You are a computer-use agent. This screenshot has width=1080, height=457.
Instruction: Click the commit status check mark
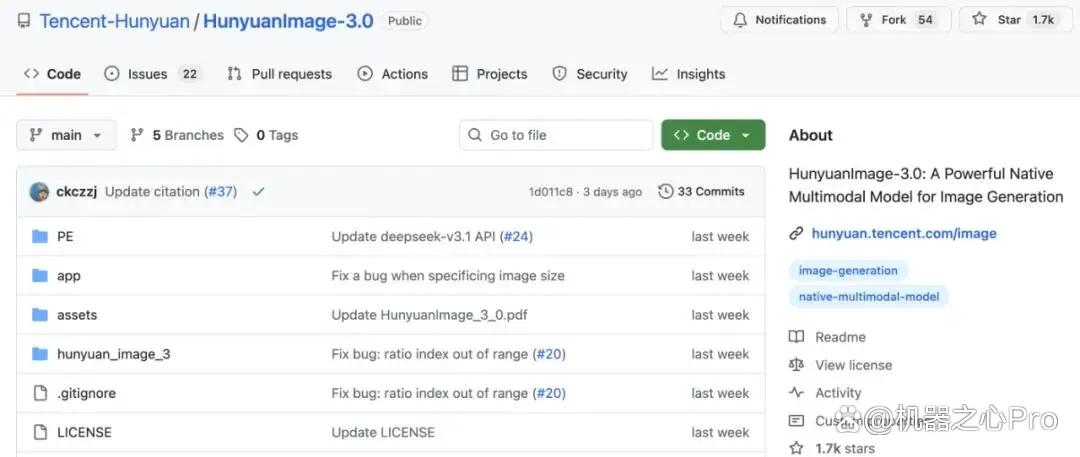click(x=258, y=192)
